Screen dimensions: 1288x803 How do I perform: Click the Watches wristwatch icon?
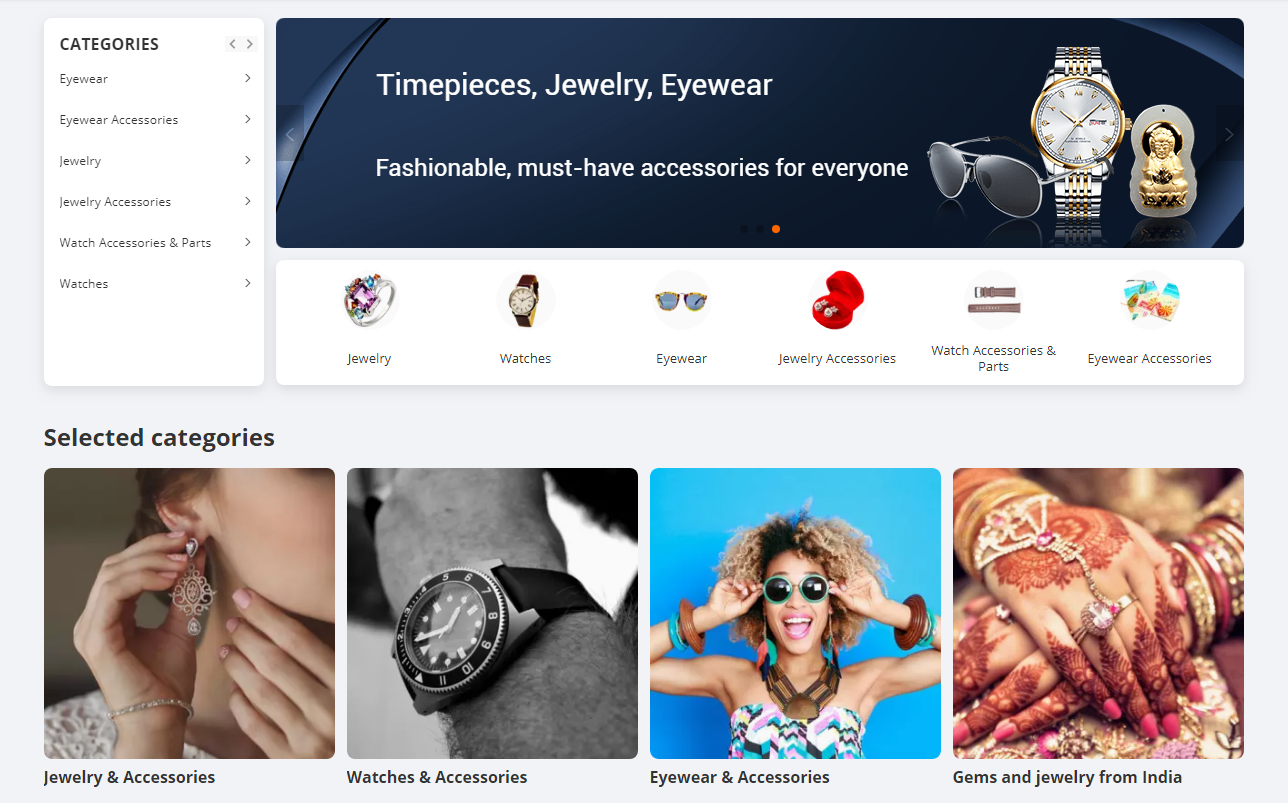(525, 300)
